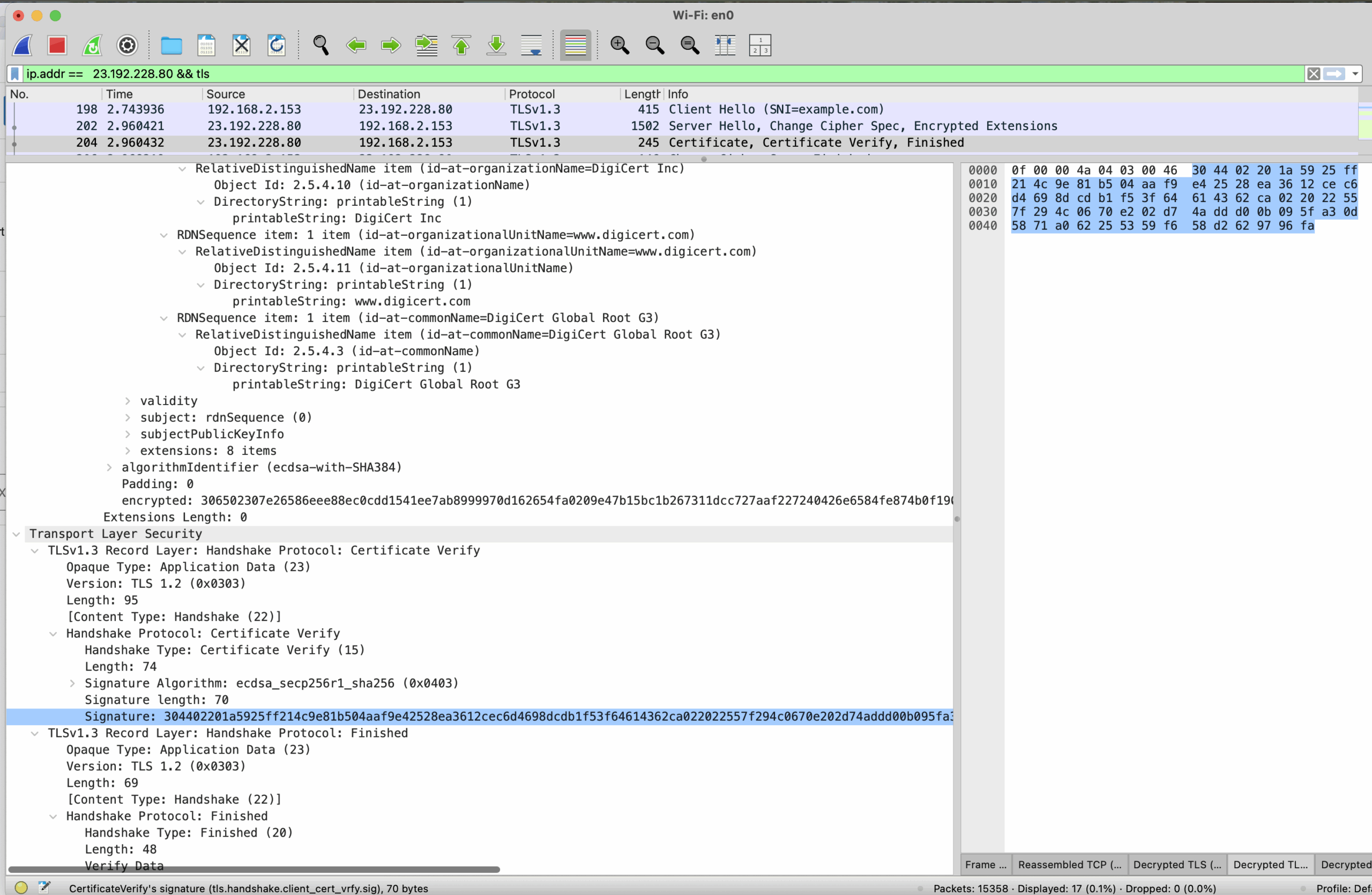Switch to Reassembled TCP tab
The width and height of the screenshot is (1372, 895).
pos(1069,864)
